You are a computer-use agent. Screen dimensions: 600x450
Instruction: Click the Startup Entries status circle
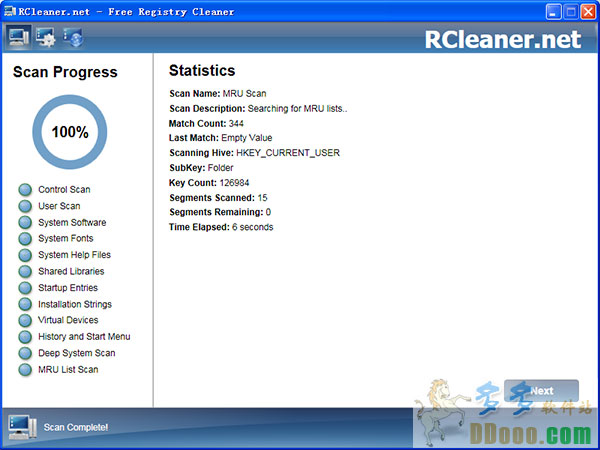coord(25,288)
